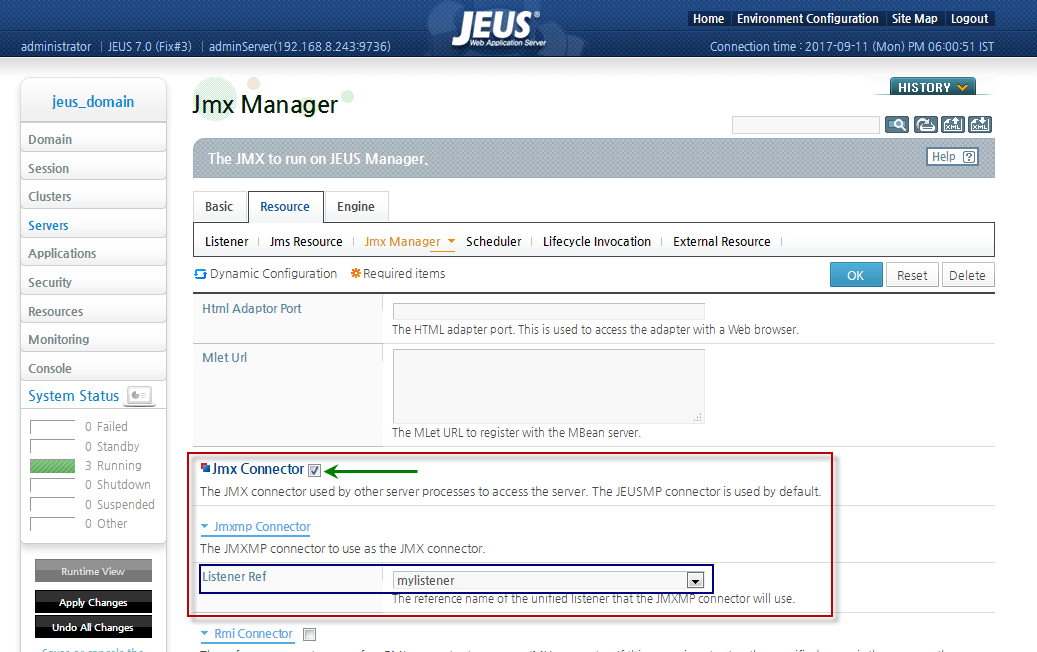The image size is (1037, 652).
Task: Click the print/refresh toolbar icon
Action: coord(925,124)
